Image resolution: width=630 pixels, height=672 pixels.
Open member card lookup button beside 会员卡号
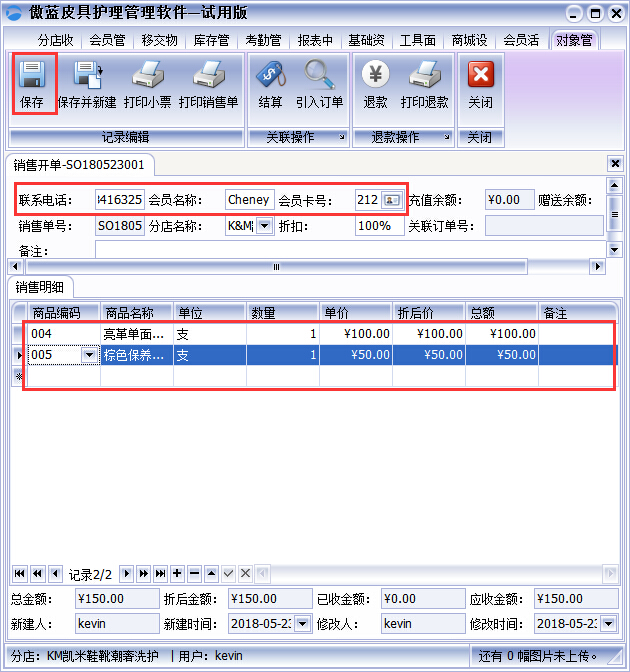392,200
